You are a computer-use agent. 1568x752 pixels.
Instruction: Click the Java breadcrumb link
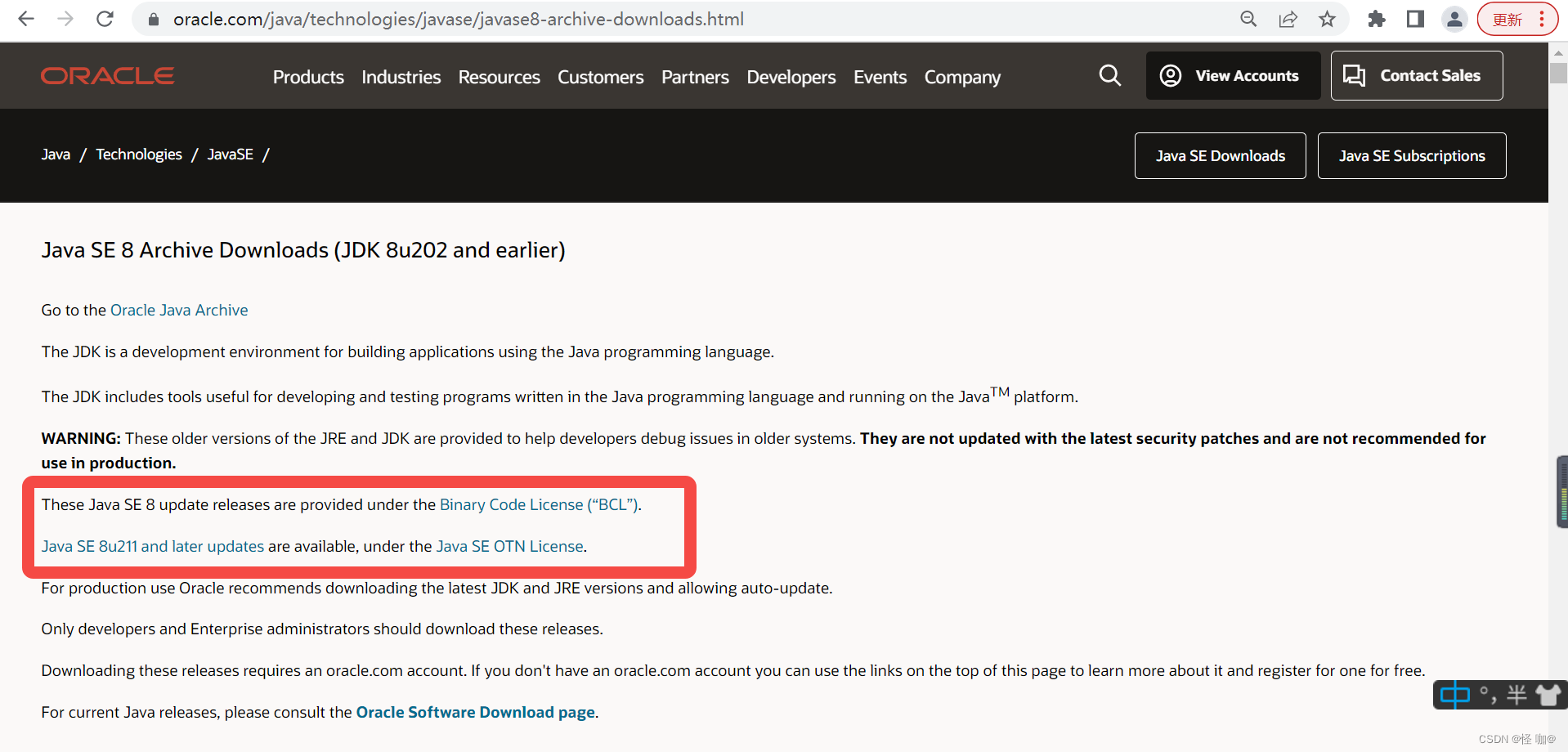point(56,154)
